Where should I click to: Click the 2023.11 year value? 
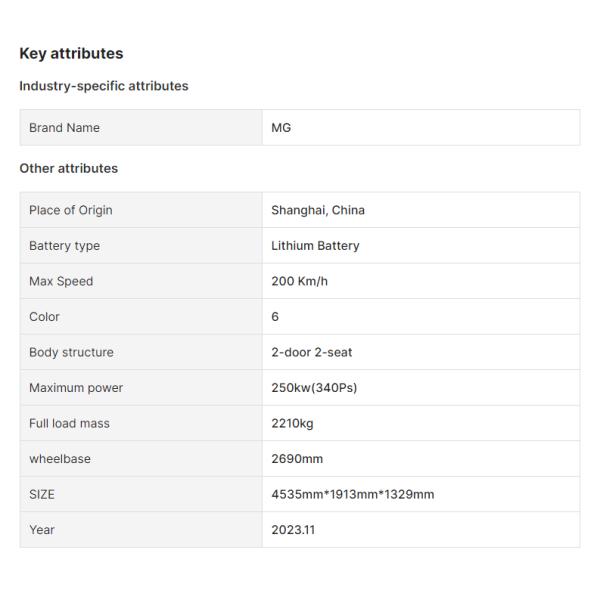[293, 530]
